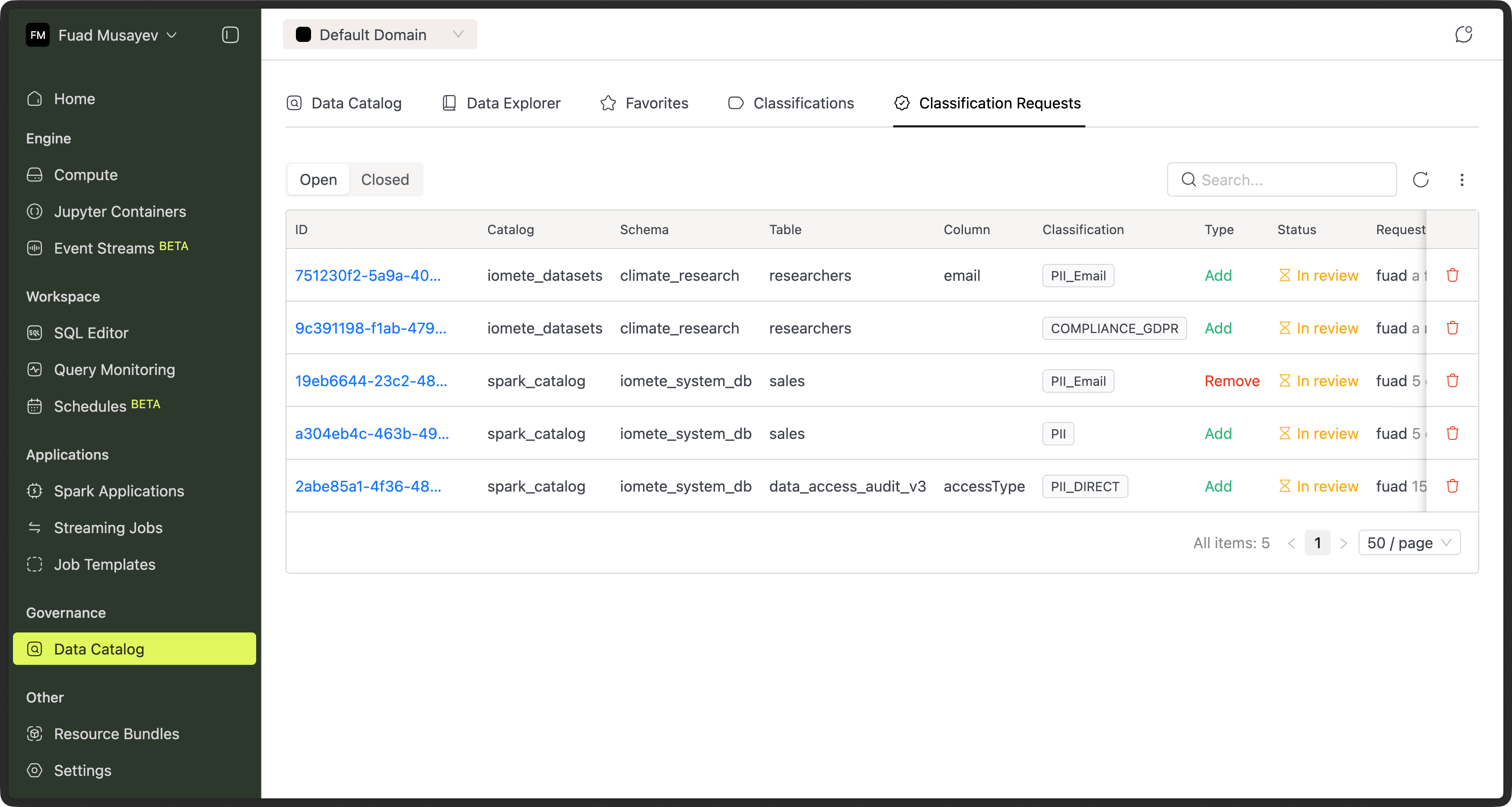Image resolution: width=1512 pixels, height=807 pixels.
Task: Delete request 19eb6644-23c2-48 with trash icon
Action: [x=1452, y=381]
